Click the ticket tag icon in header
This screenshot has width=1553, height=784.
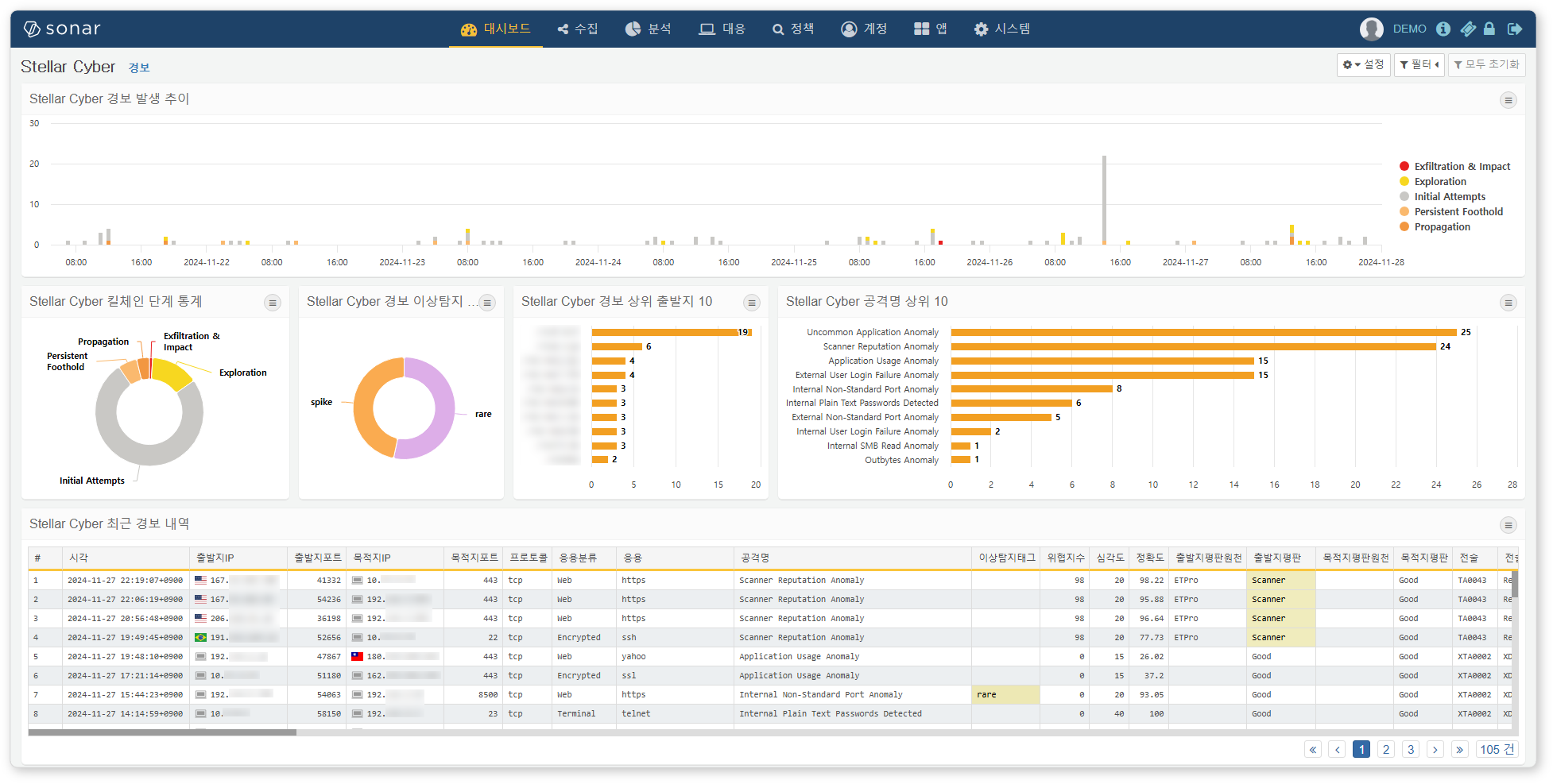[x=1468, y=29]
